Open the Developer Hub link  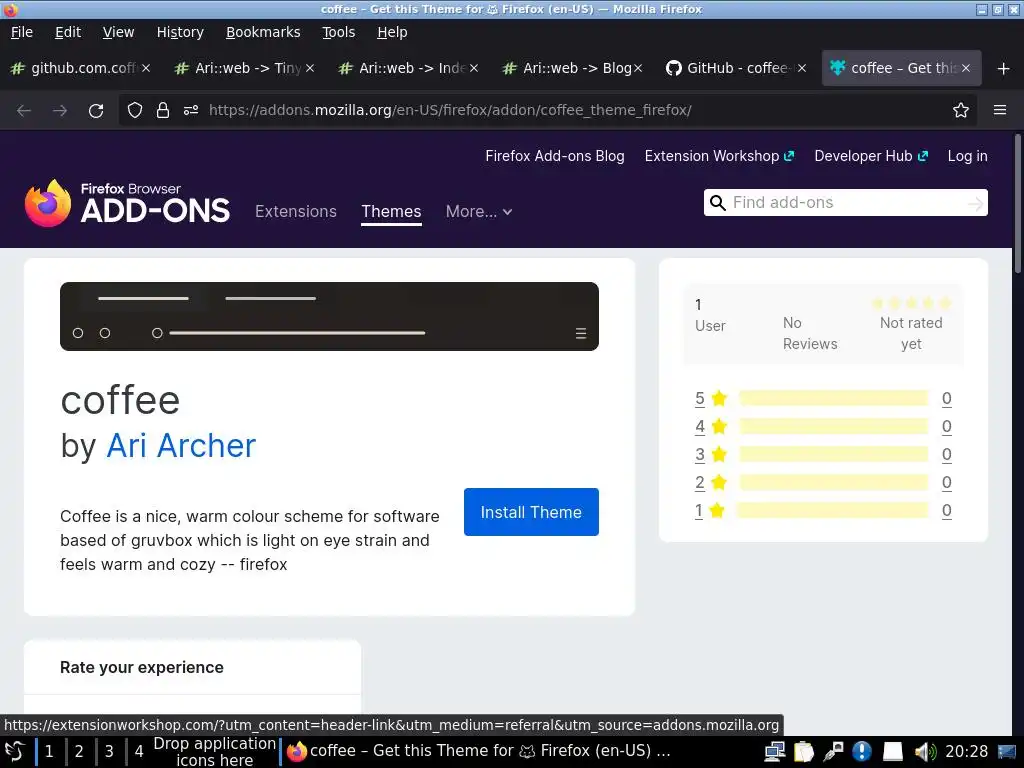point(871,156)
